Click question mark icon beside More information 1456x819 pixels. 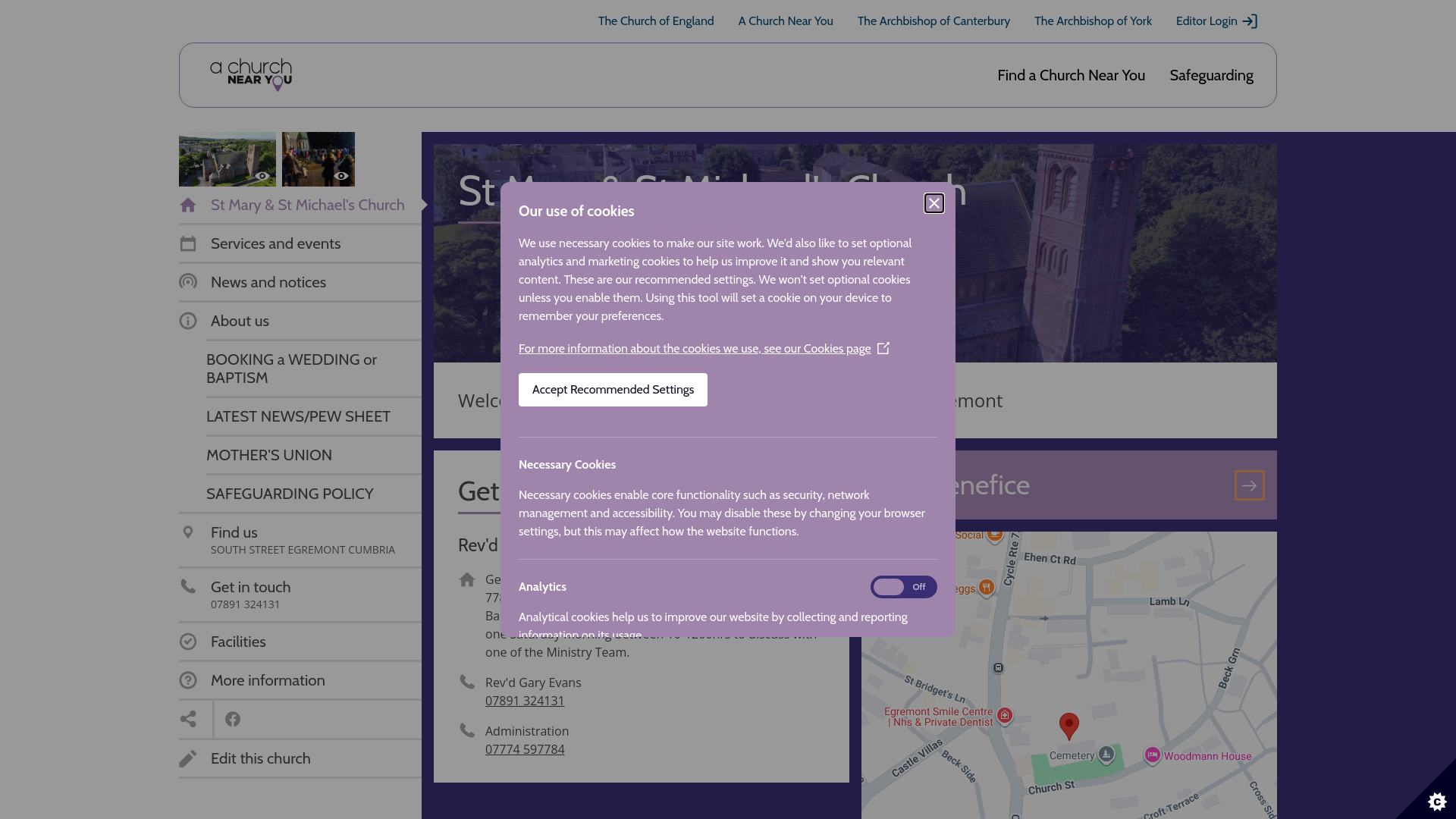(x=188, y=680)
